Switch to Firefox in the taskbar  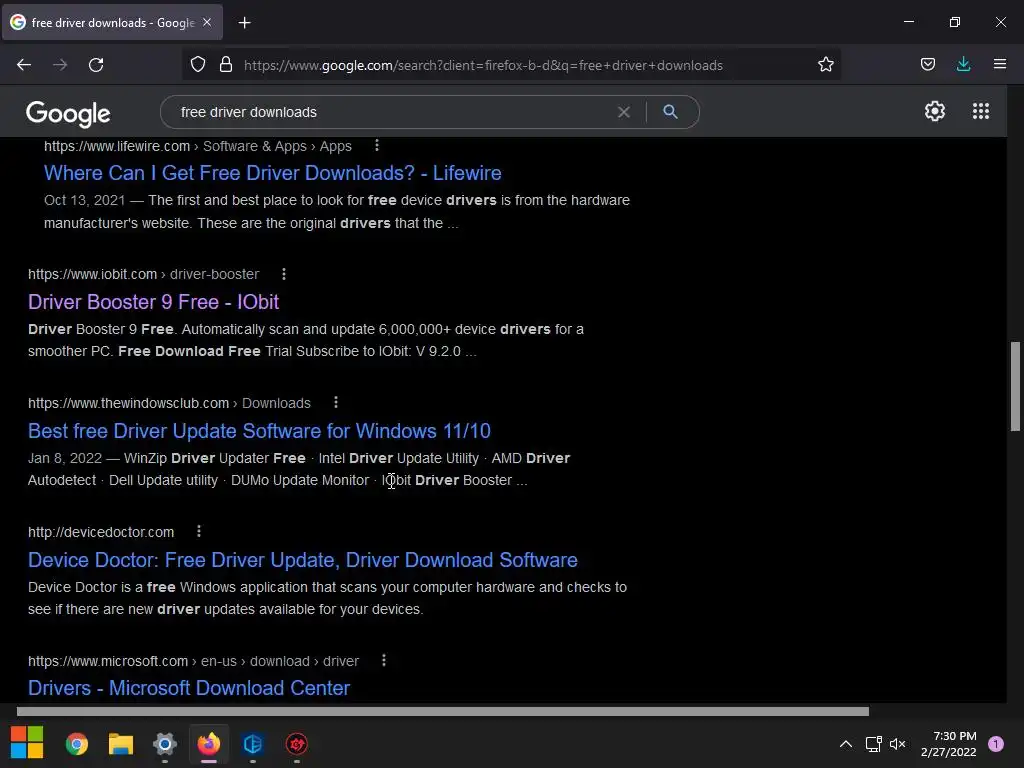click(x=209, y=744)
